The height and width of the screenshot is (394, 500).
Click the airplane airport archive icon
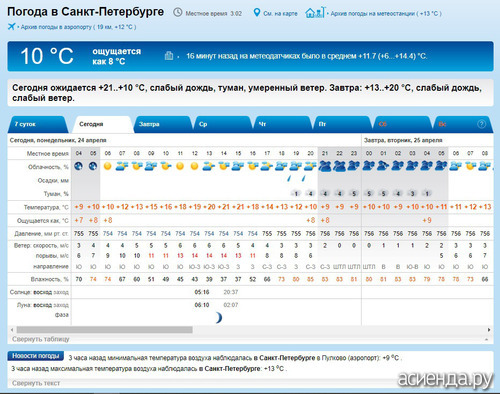(11, 26)
